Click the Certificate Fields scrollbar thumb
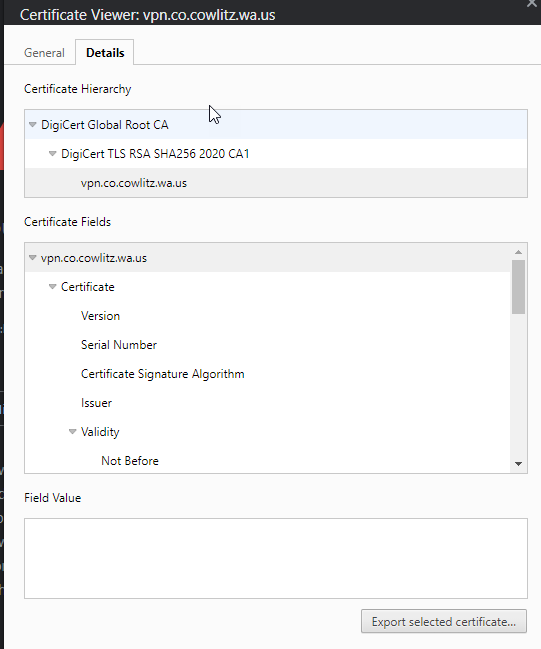Screen dimensions: 541x649 point(518,287)
